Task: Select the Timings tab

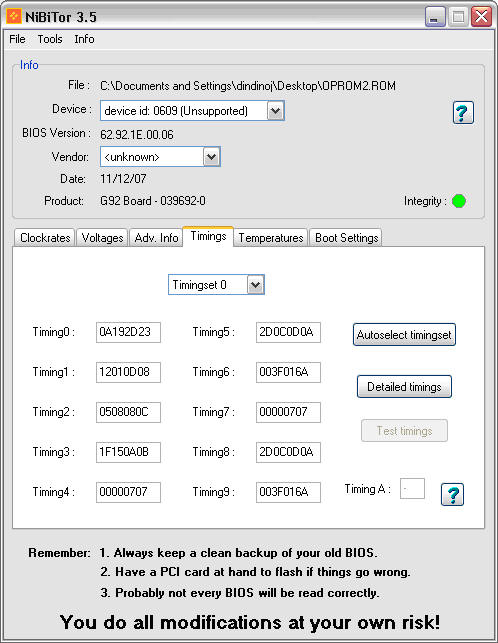Action: point(208,236)
